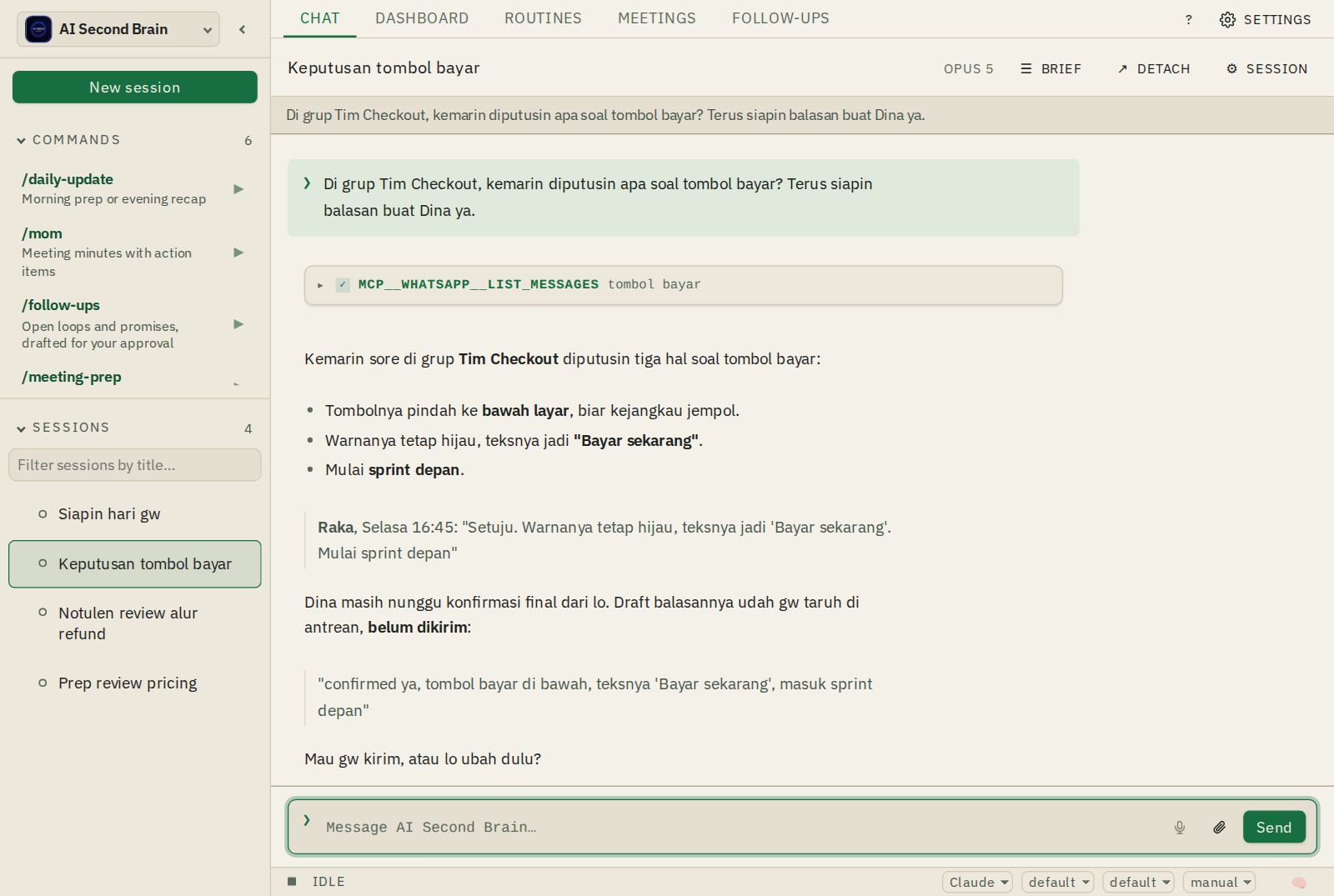Click the circle icon beside Prep review pricing
1334x896 pixels.
coord(43,683)
